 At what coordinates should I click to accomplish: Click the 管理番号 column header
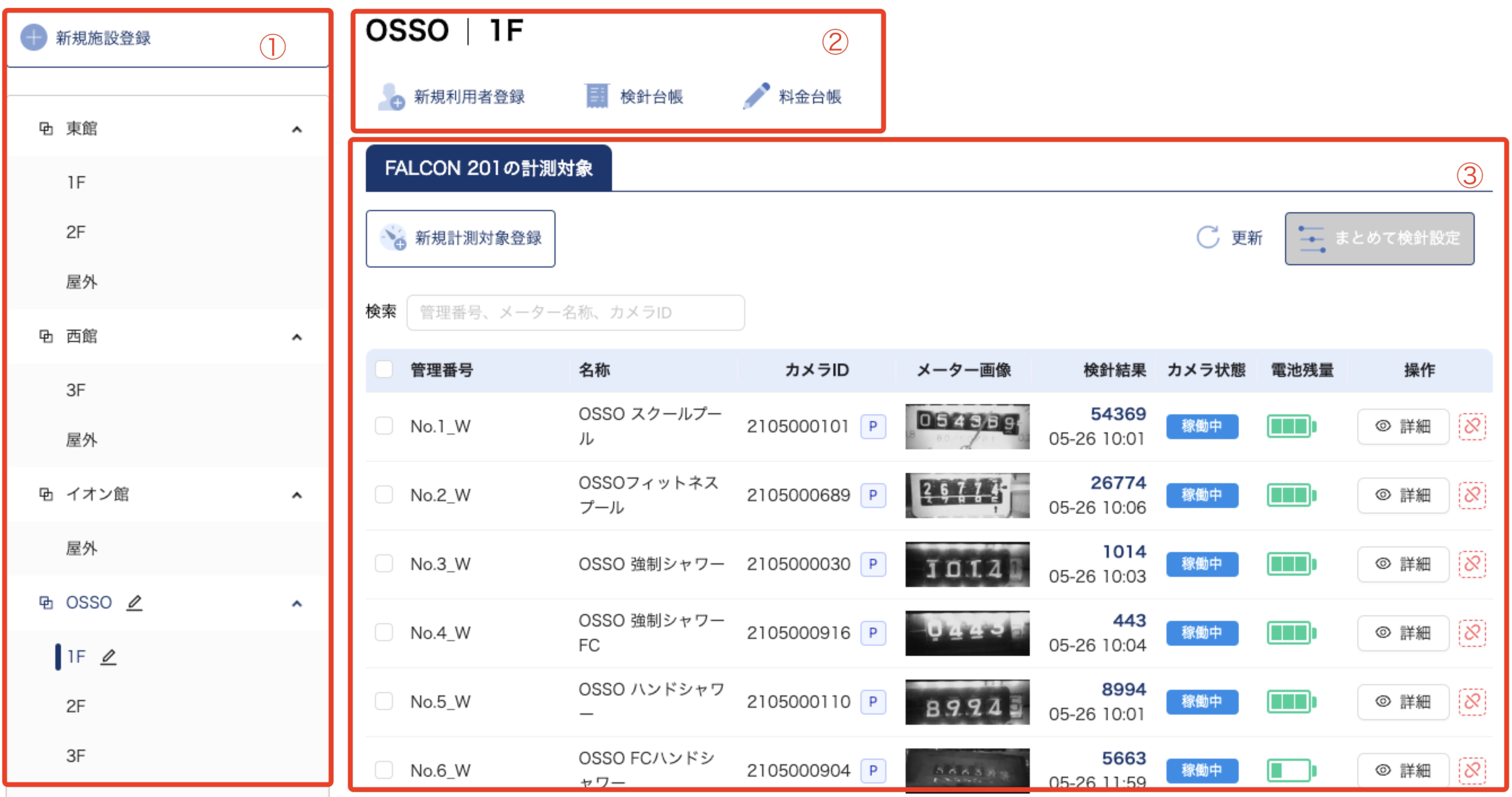[442, 370]
